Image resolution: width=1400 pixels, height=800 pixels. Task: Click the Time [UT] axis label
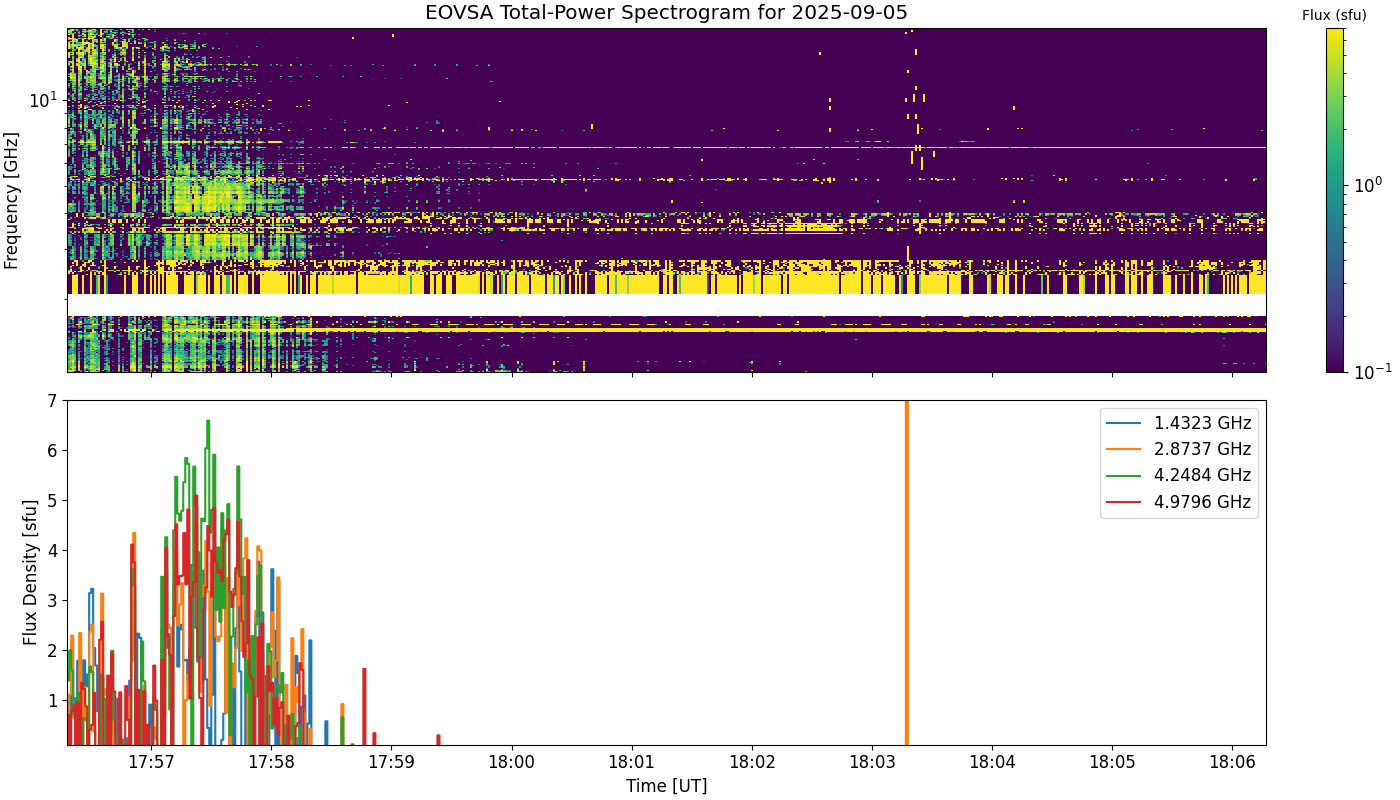[x=666, y=786]
